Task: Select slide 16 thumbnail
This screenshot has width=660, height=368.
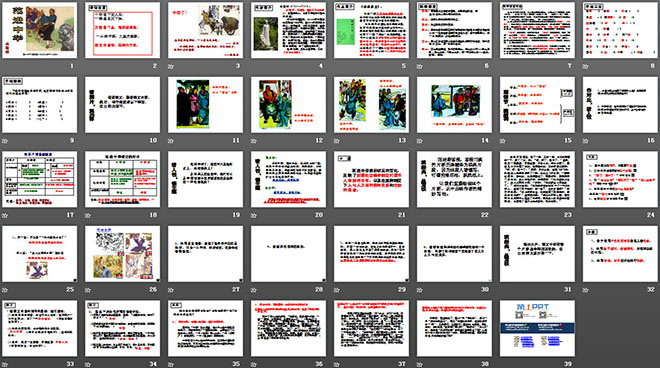Action: click(x=620, y=104)
